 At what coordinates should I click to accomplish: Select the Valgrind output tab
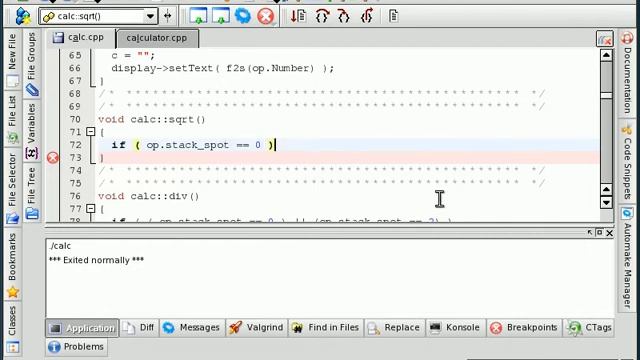click(256, 327)
